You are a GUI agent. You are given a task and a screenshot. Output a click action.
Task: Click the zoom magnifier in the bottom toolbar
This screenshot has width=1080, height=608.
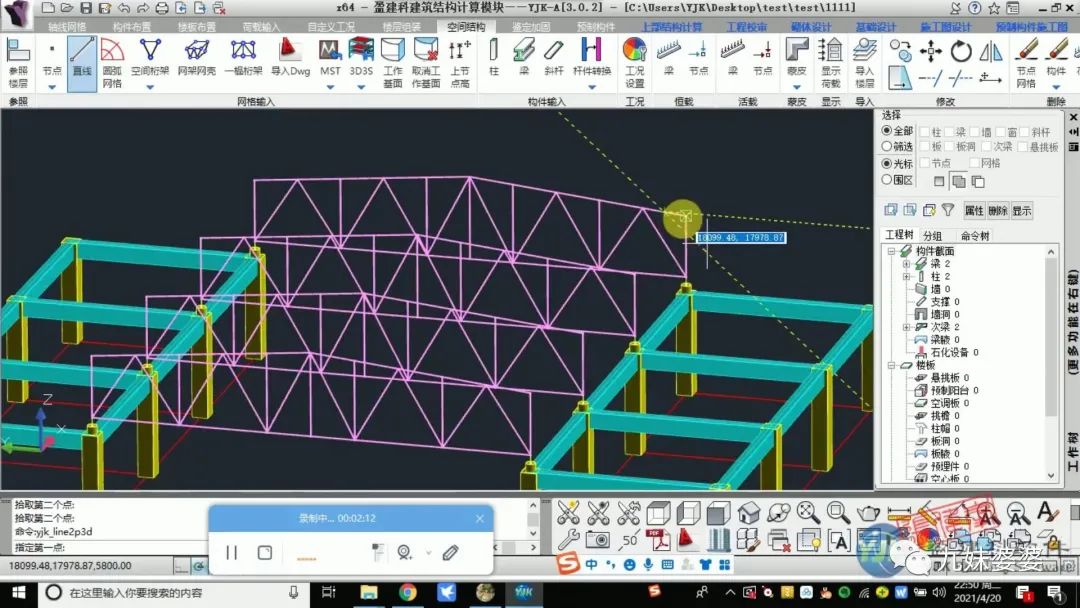tap(838, 512)
